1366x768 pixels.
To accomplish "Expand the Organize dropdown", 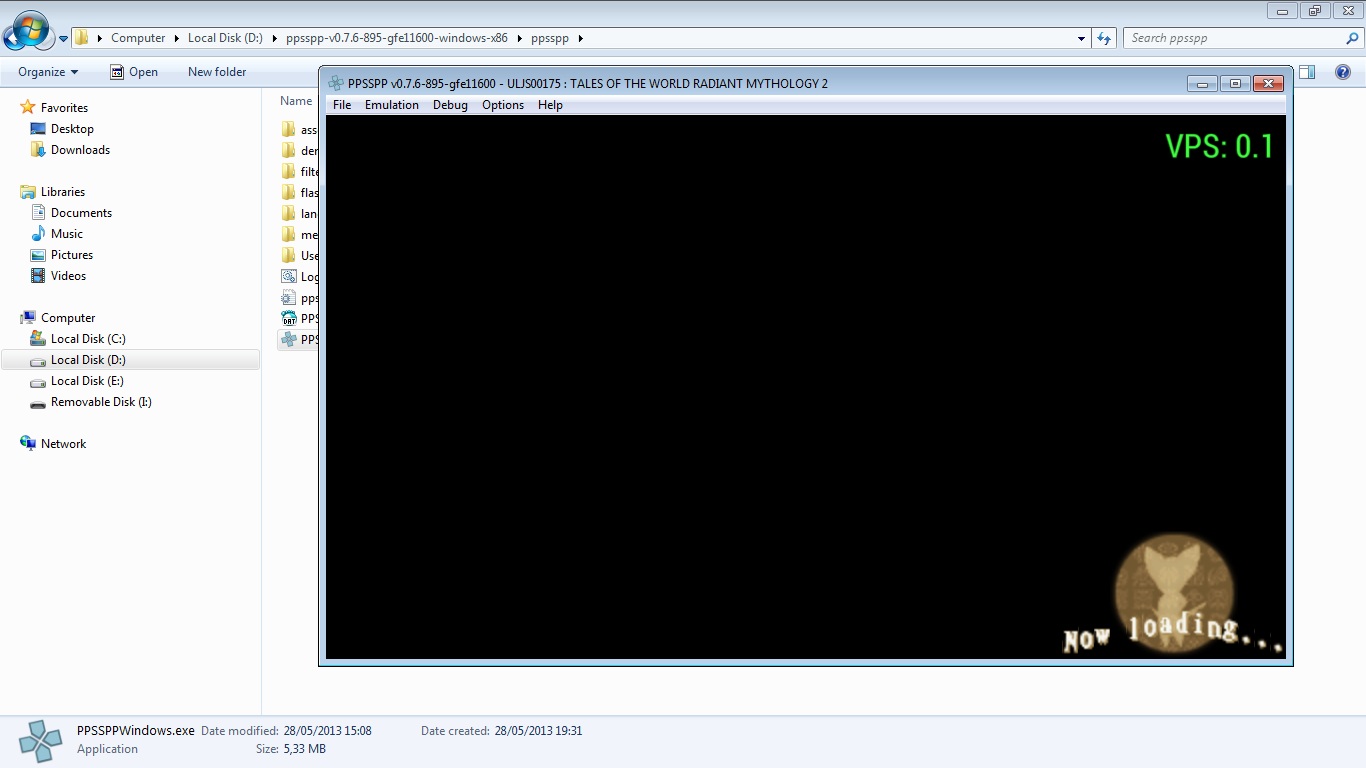I will click(x=47, y=72).
